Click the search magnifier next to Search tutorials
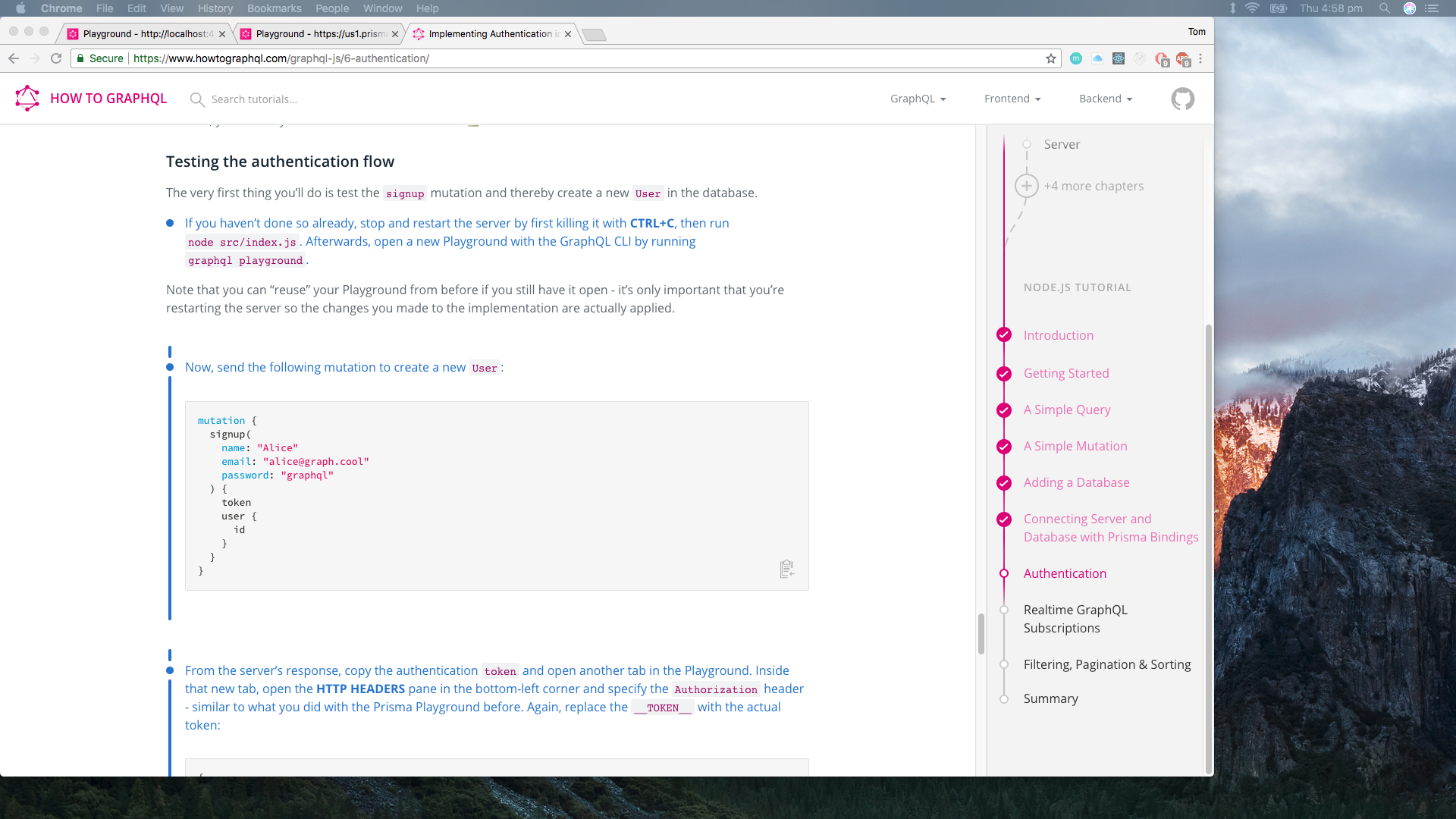 [x=196, y=99]
